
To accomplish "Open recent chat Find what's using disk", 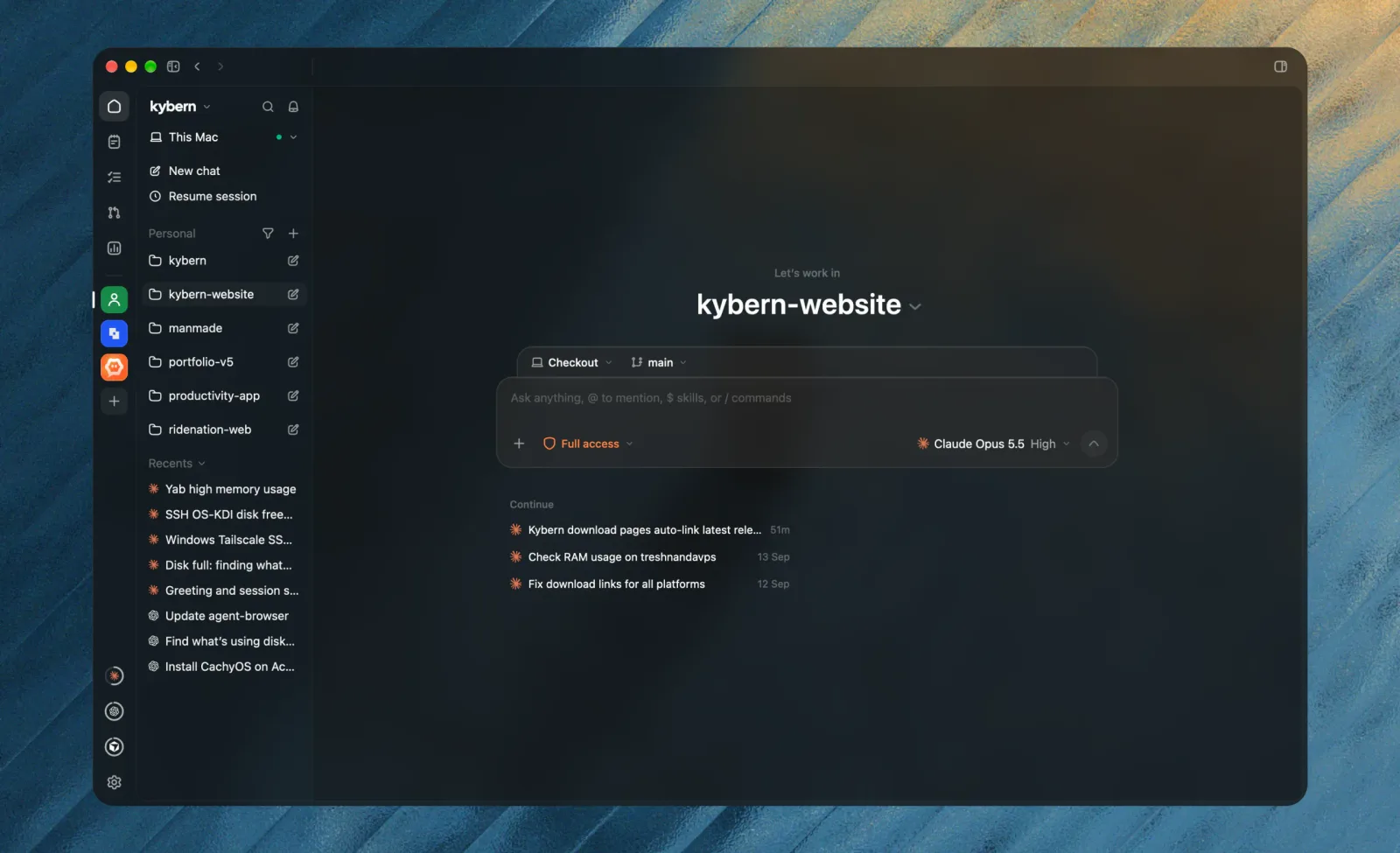I will pyautogui.click(x=224, y=641).
